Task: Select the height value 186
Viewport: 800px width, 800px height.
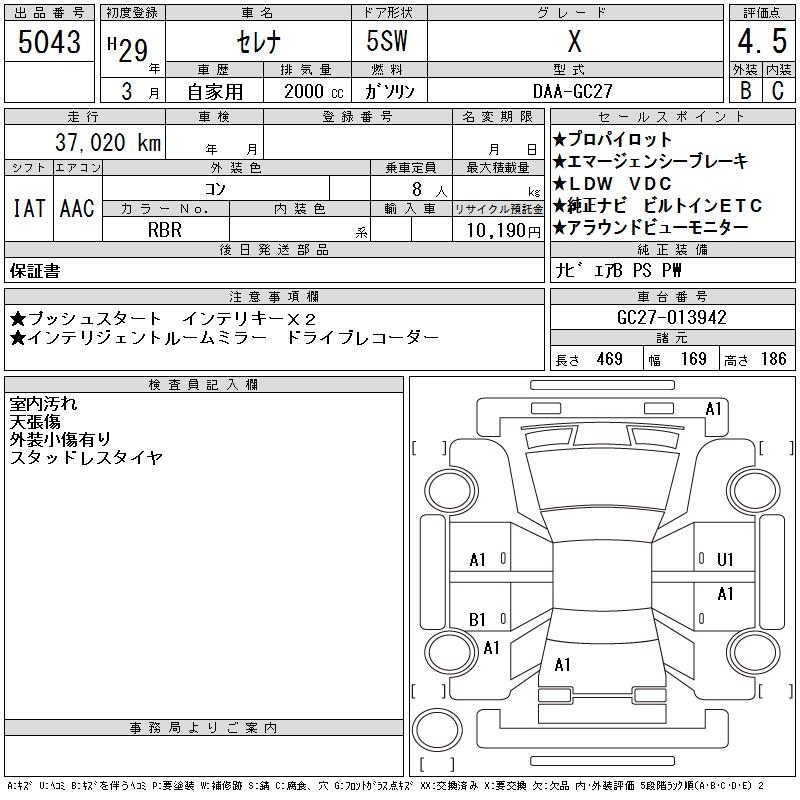Action: point(773,359)
